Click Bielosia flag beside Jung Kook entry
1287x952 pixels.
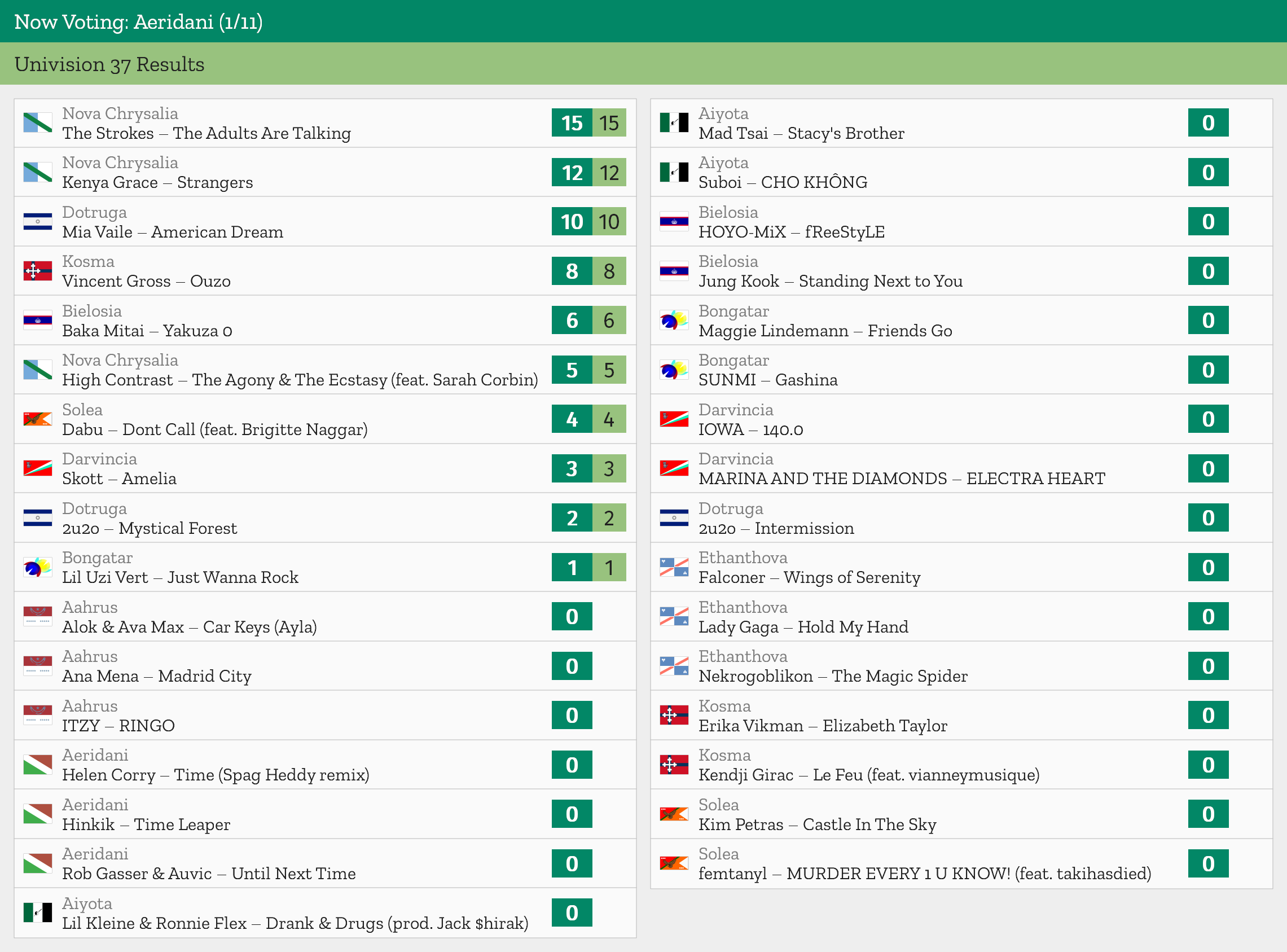(x=674, y=271)
